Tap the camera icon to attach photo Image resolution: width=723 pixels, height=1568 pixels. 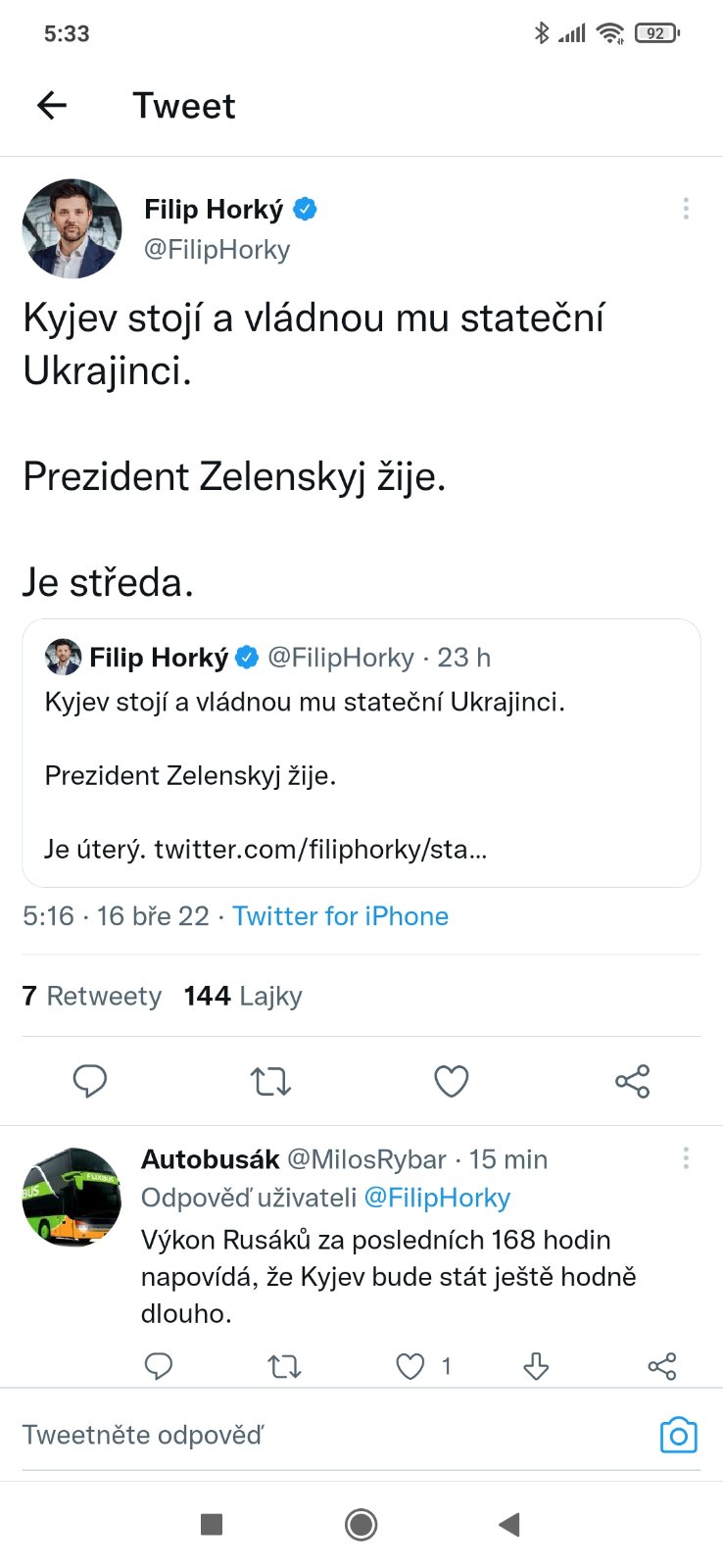pos(678,1435)
